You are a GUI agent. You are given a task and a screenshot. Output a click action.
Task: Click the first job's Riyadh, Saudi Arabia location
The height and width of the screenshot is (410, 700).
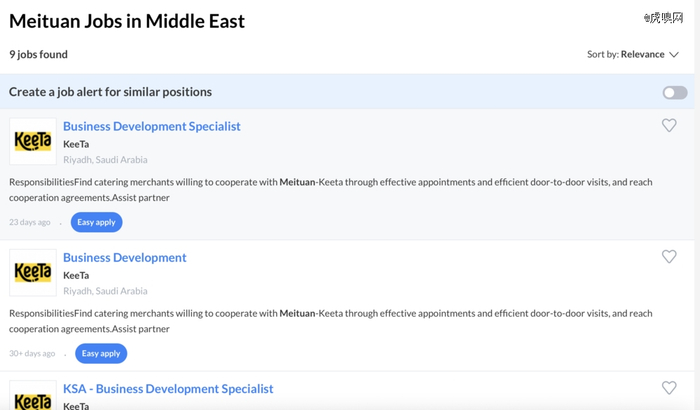click(105, 160)
